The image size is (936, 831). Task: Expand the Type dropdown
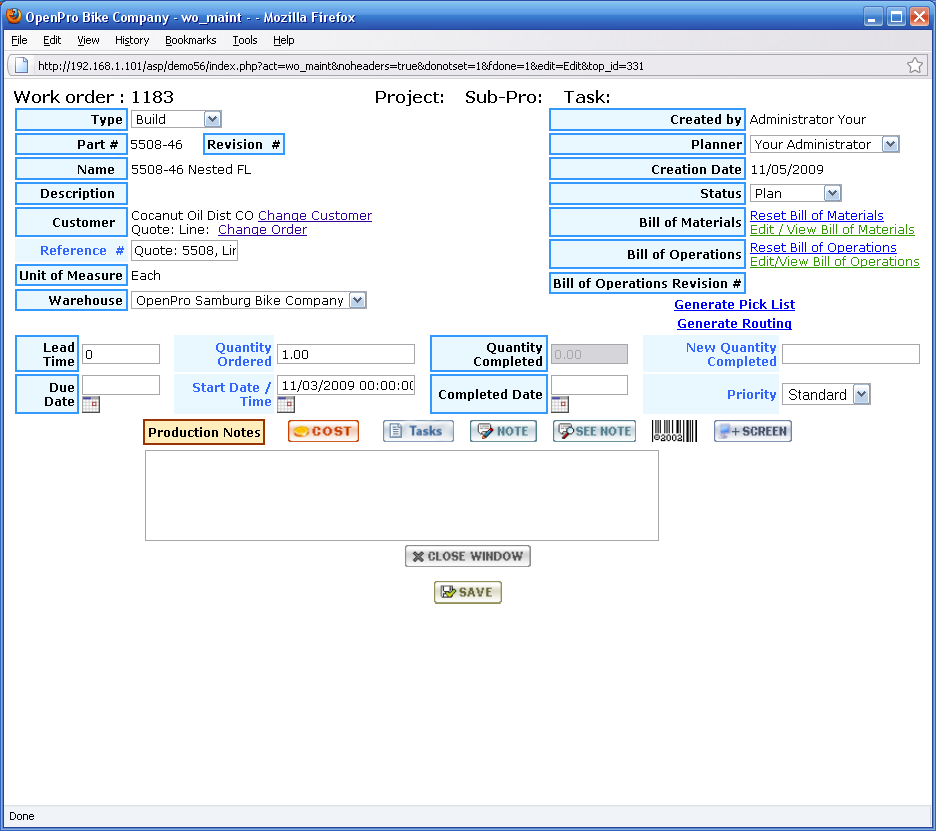176,120
